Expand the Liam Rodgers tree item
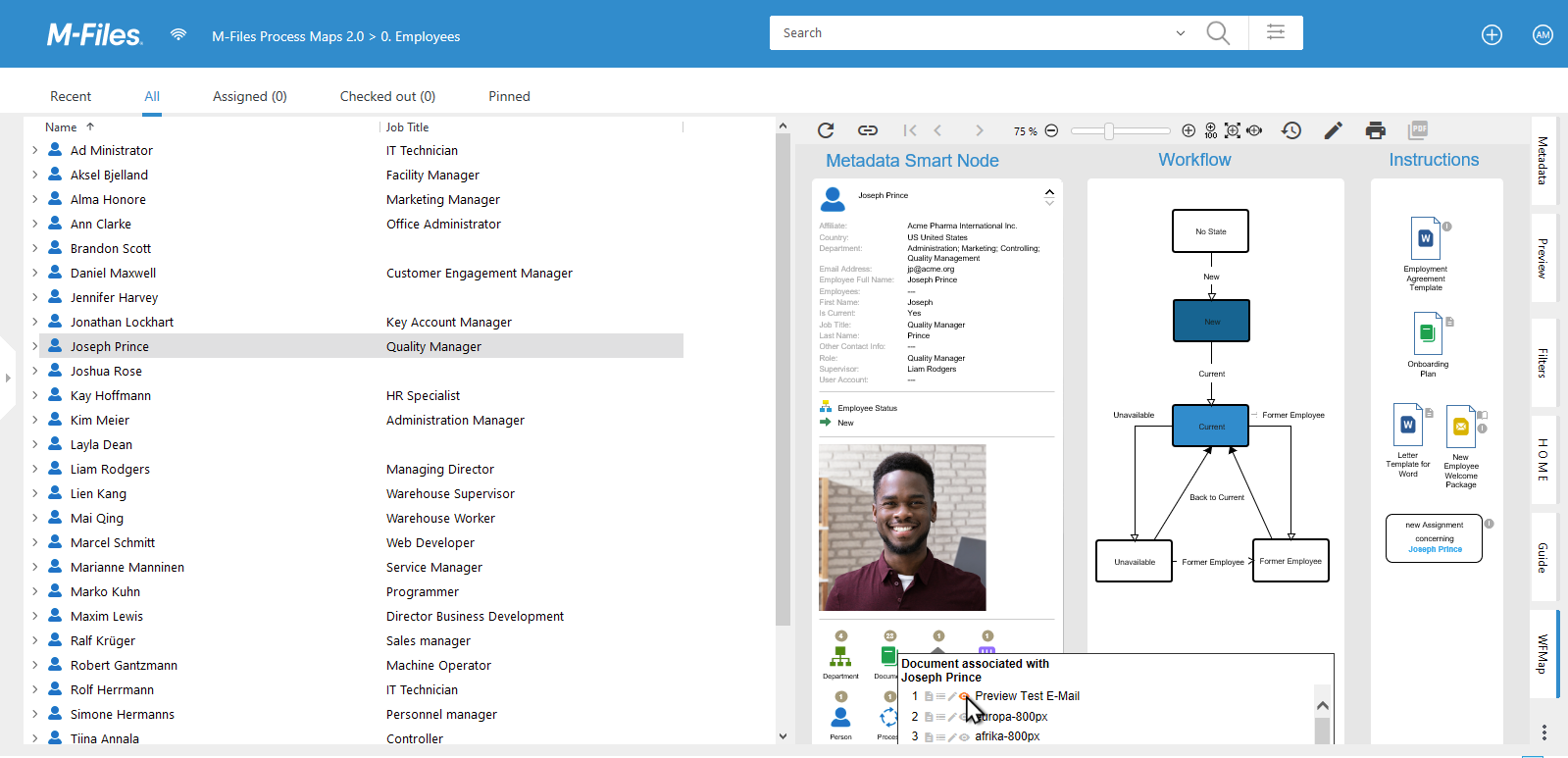The image size is (1568, 758). (x=34, y=469)
